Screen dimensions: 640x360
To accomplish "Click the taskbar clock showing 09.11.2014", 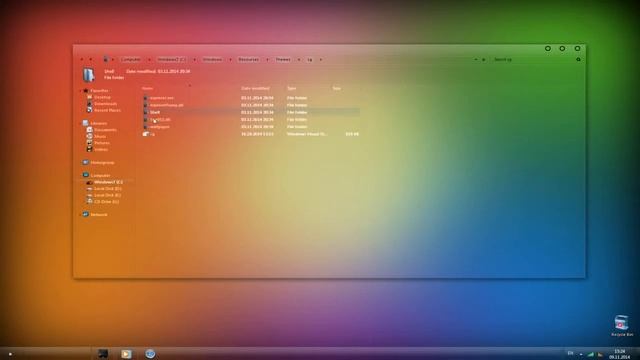I will point(620,354).
